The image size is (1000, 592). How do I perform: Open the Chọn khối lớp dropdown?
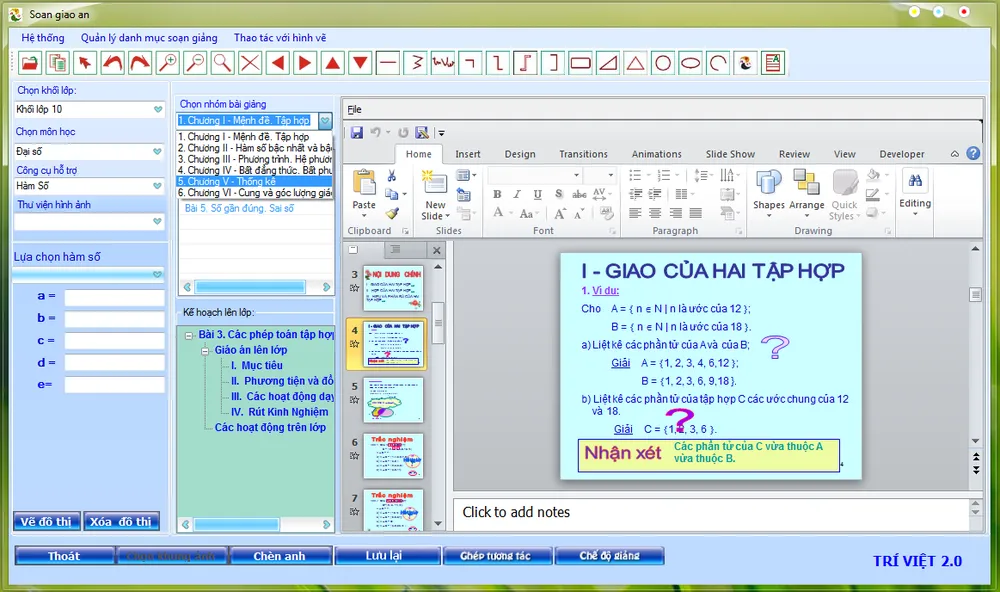(x=157, y=109)
